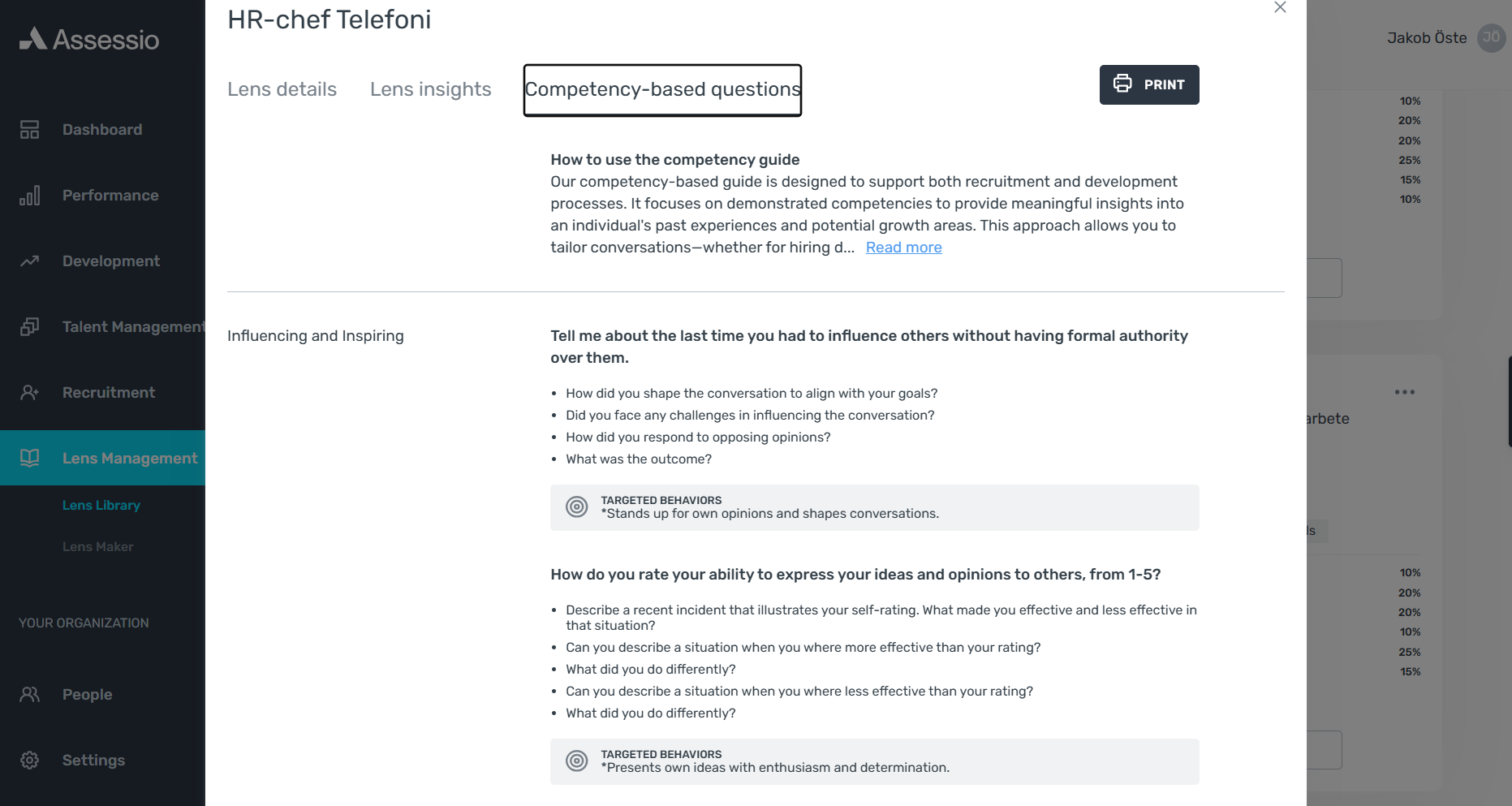Click the Talent Management icon
The width and height of the screenshot is (1512, 806).
click(30, 326)
